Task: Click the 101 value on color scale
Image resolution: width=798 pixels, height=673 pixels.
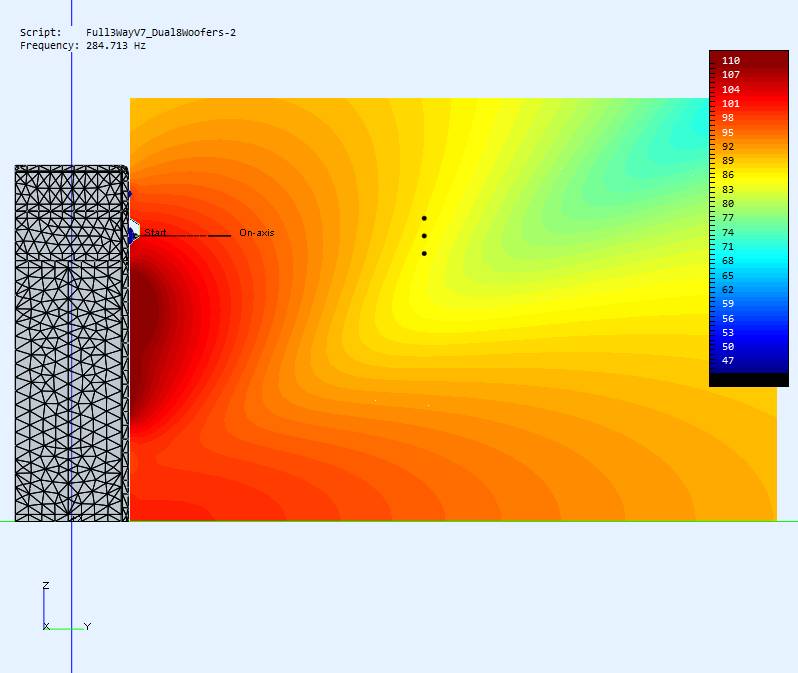Action: click(731, 104)
